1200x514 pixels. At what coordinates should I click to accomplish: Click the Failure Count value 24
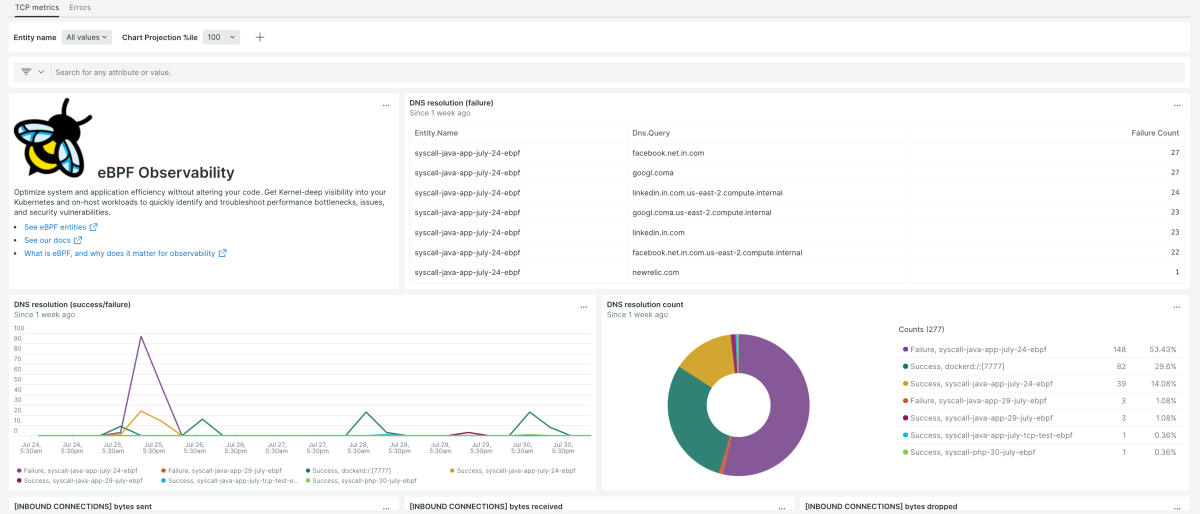(x=1175, y=193)
